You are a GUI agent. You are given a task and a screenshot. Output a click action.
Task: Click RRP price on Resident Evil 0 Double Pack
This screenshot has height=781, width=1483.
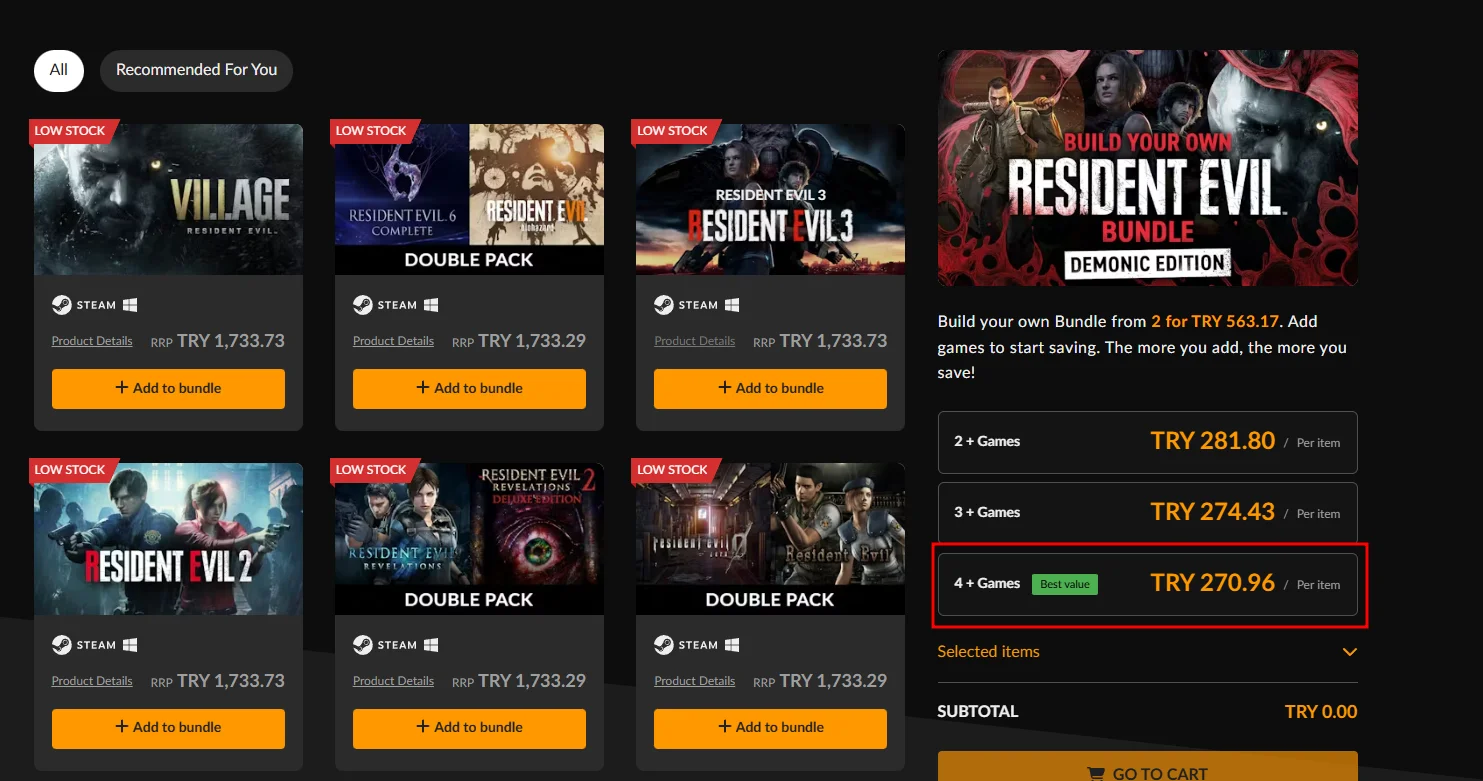[x=820, y=681]
